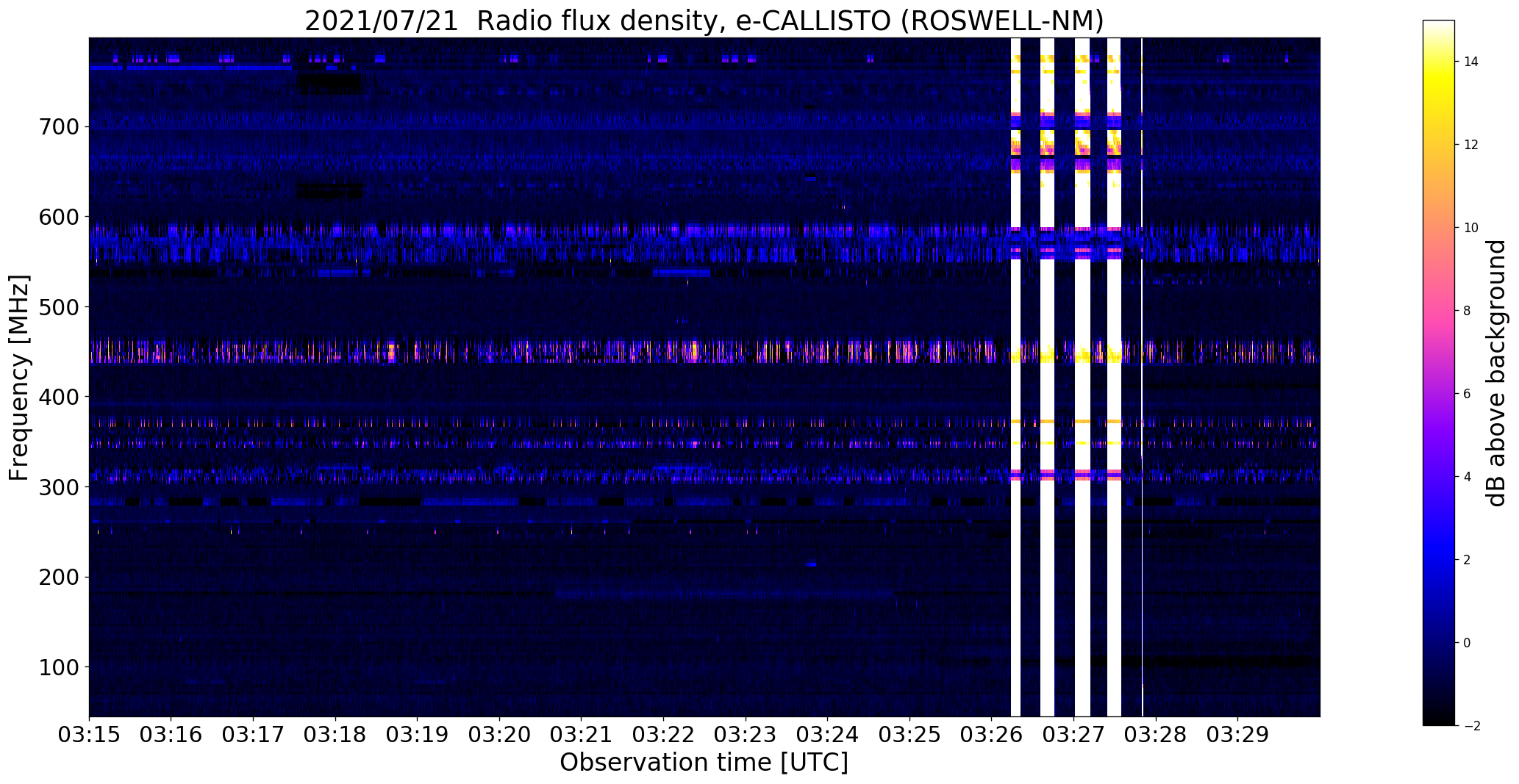The height and width of the screenshot is (784, 1519).
Task: Click the 03:20 time tick label
Action: click(500, 735)
